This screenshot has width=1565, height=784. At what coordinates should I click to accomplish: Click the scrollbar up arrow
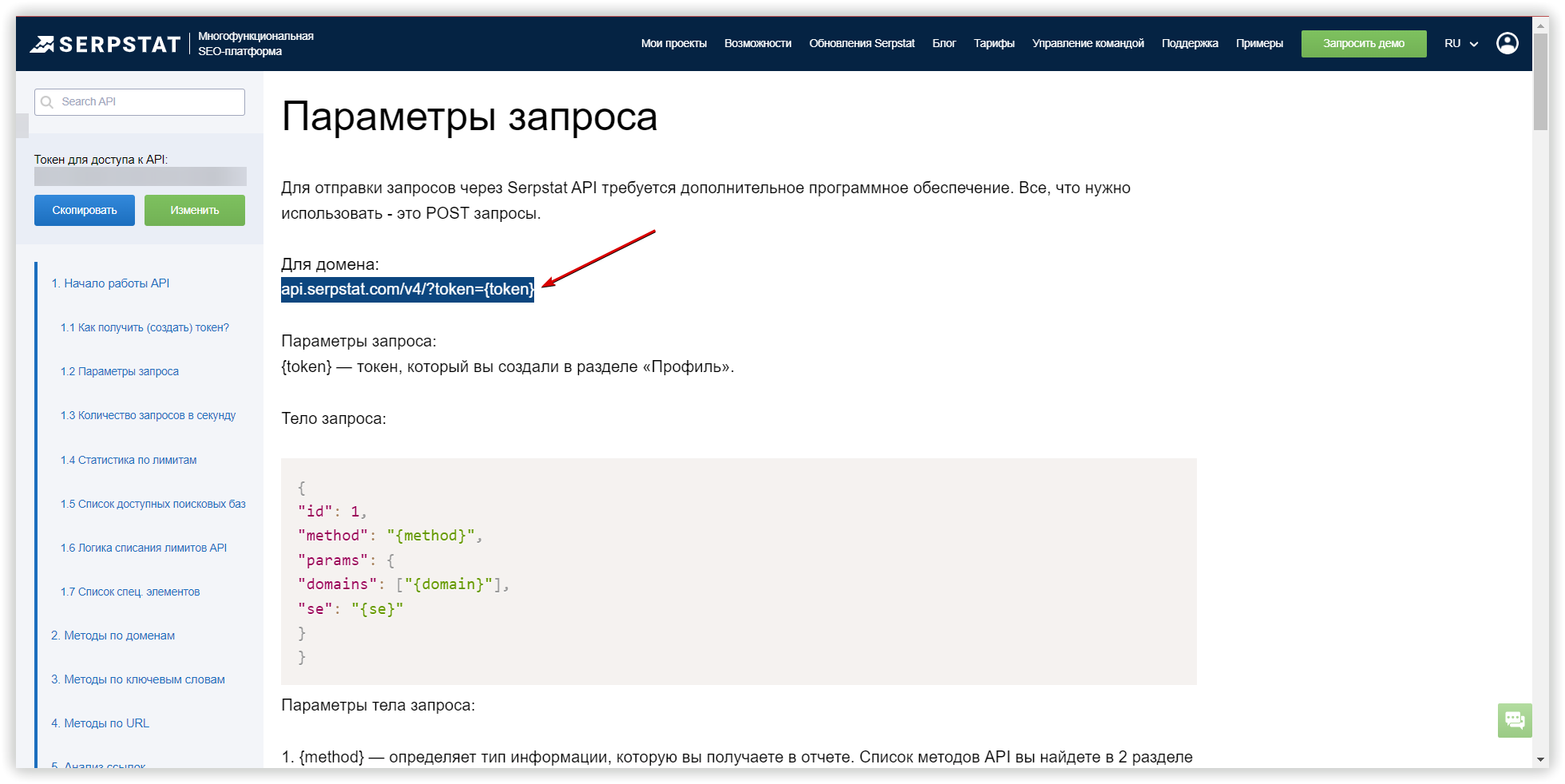(x=1541, y=25)
